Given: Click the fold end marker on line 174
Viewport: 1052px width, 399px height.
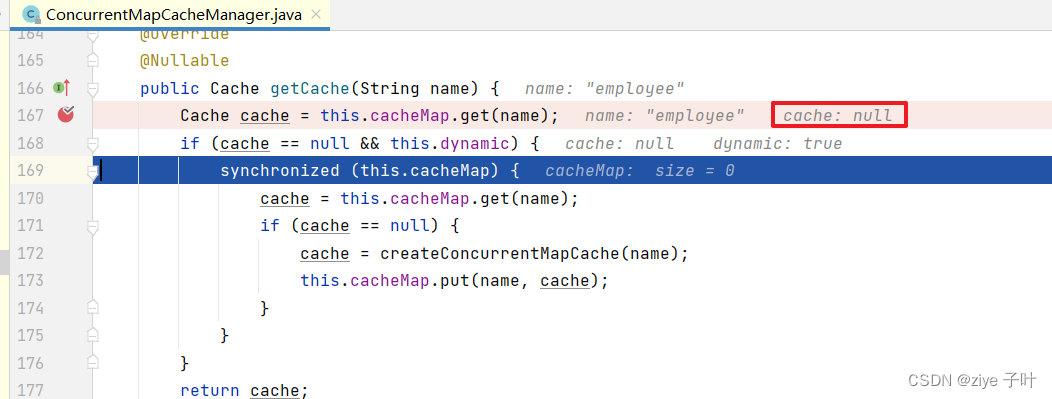Looking at the screenshot, I should click(93, 307).
